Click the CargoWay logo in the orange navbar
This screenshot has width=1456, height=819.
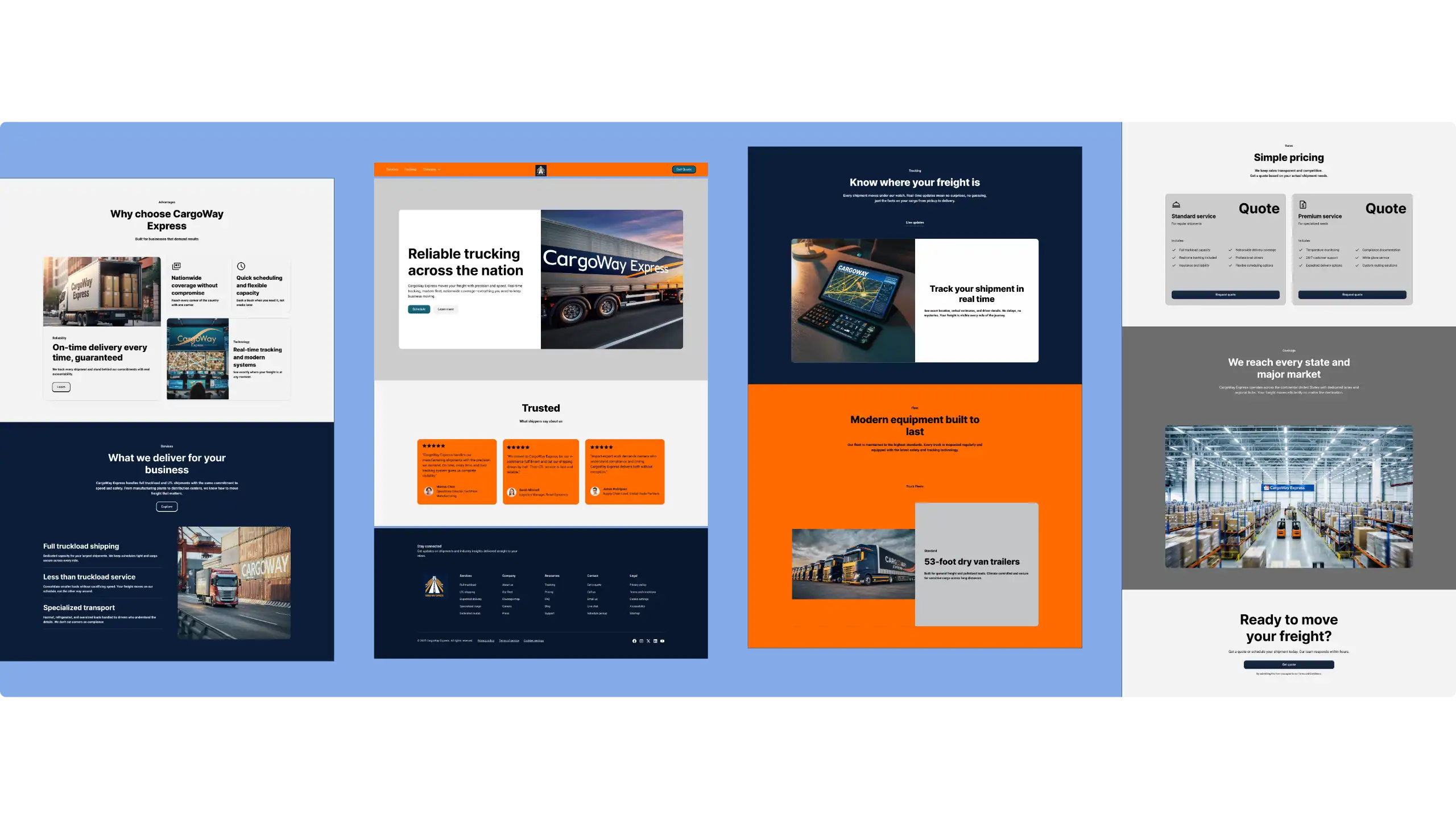pos(541,170)
